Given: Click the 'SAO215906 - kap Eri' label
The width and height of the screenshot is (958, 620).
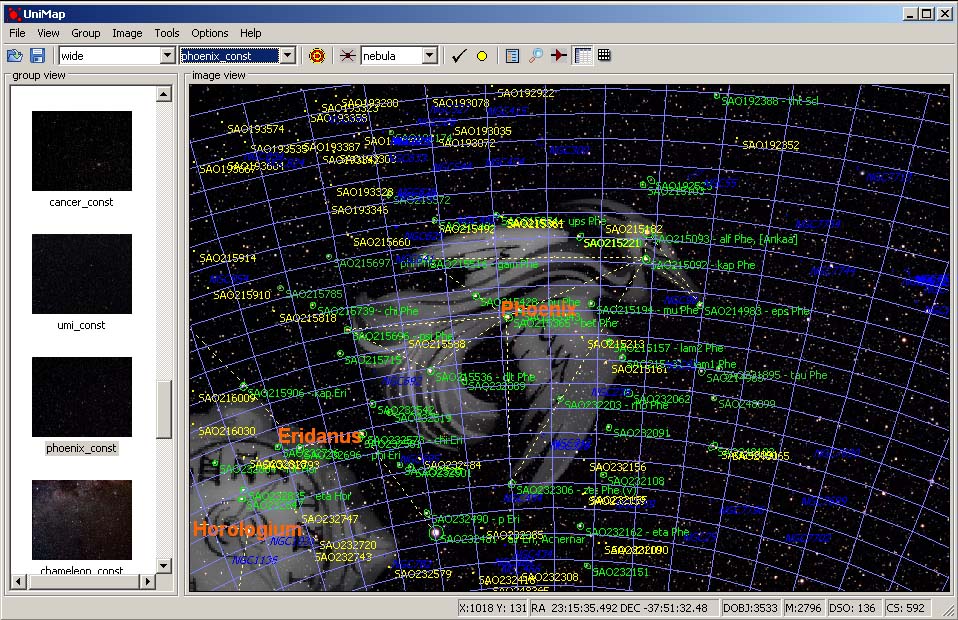Looking at the screenshot, I should pyautogui.click(x=297, y=393).
